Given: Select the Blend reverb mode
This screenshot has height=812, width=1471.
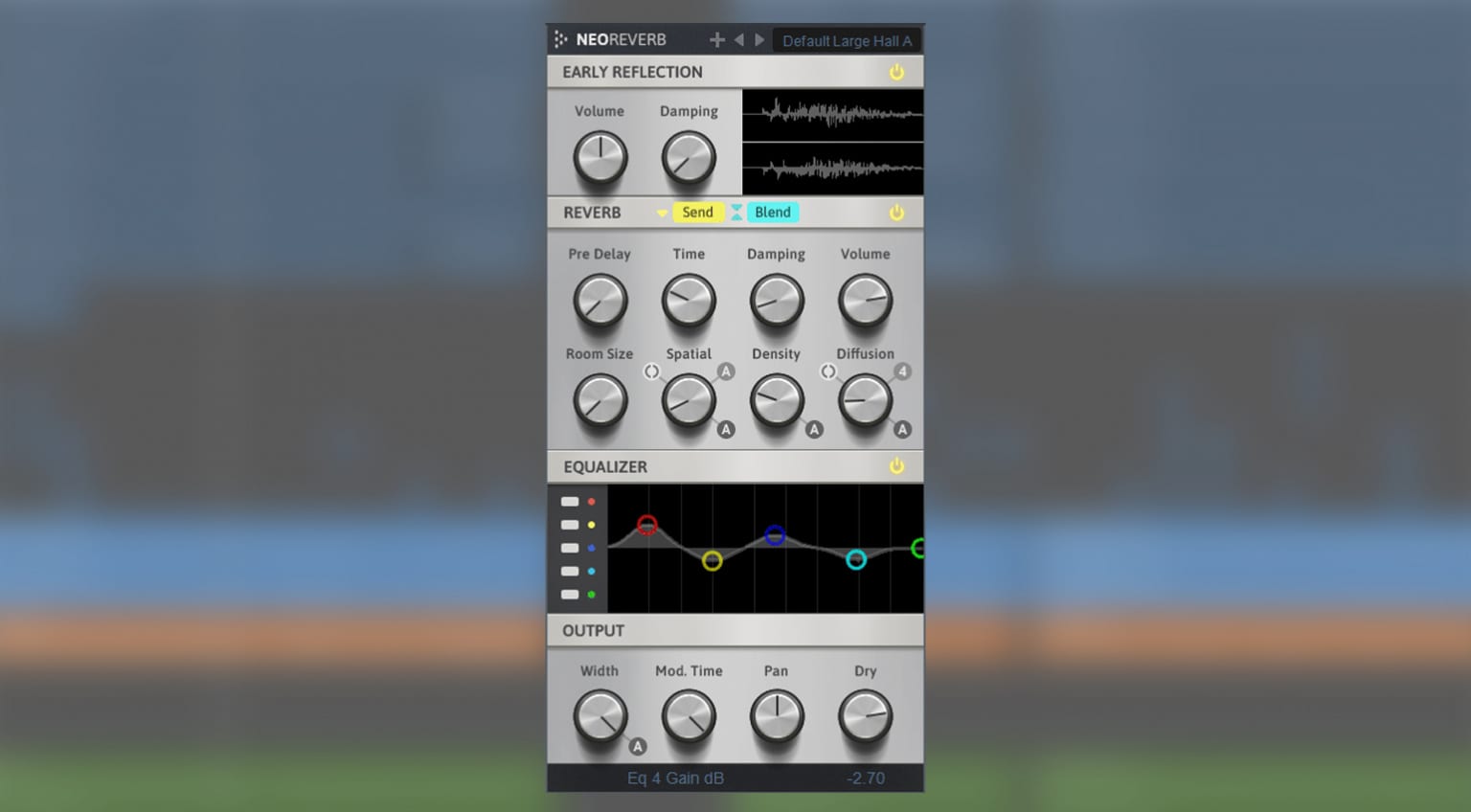Looking at the screenshot, I should tap(773, 212).
